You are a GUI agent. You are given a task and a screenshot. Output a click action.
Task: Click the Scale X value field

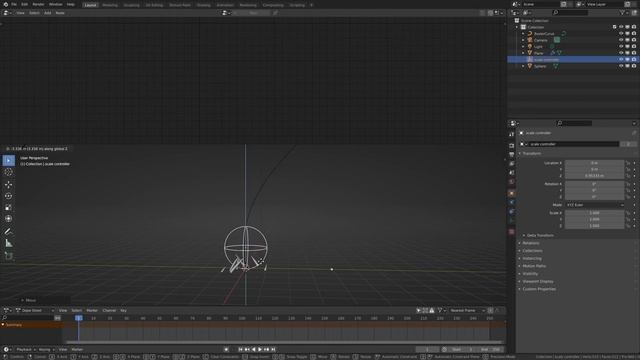coord(594,213)
